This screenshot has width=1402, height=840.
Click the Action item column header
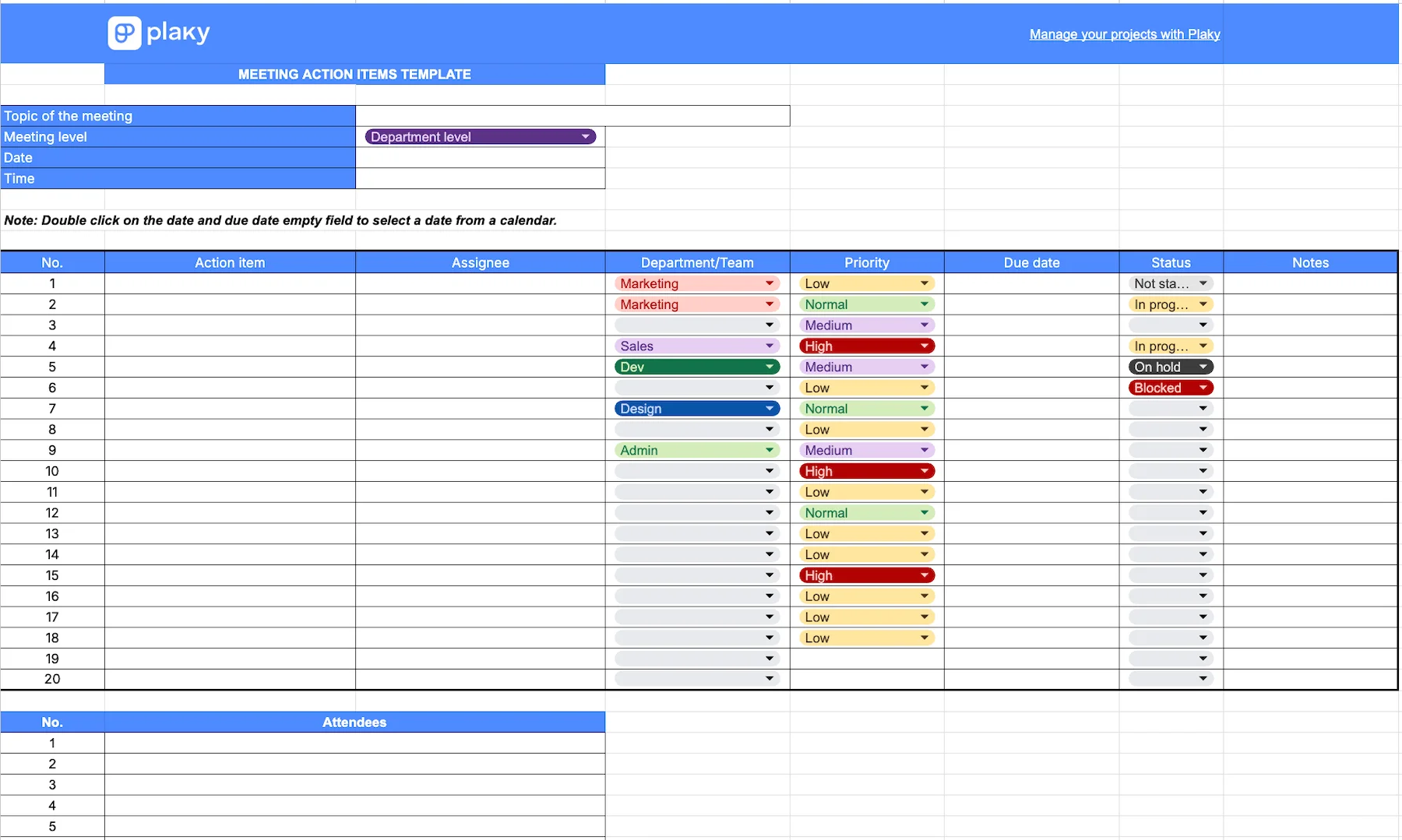click(x=230, y=262)
